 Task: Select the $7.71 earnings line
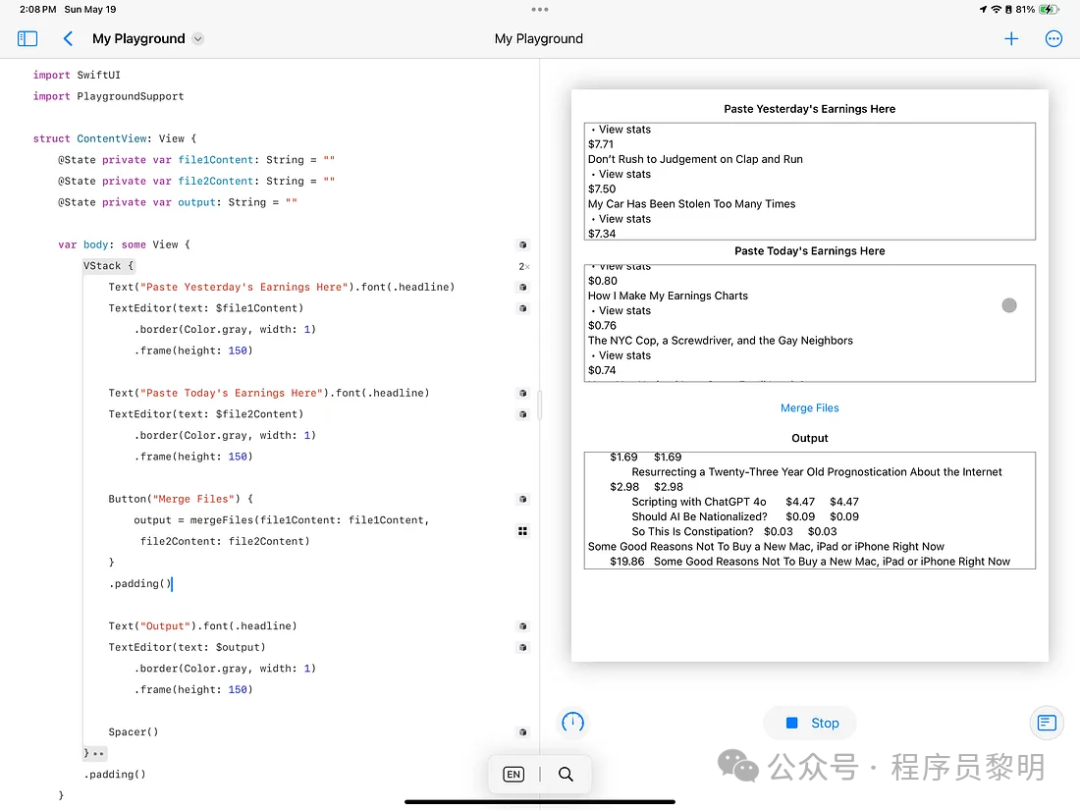pos(601,144)
